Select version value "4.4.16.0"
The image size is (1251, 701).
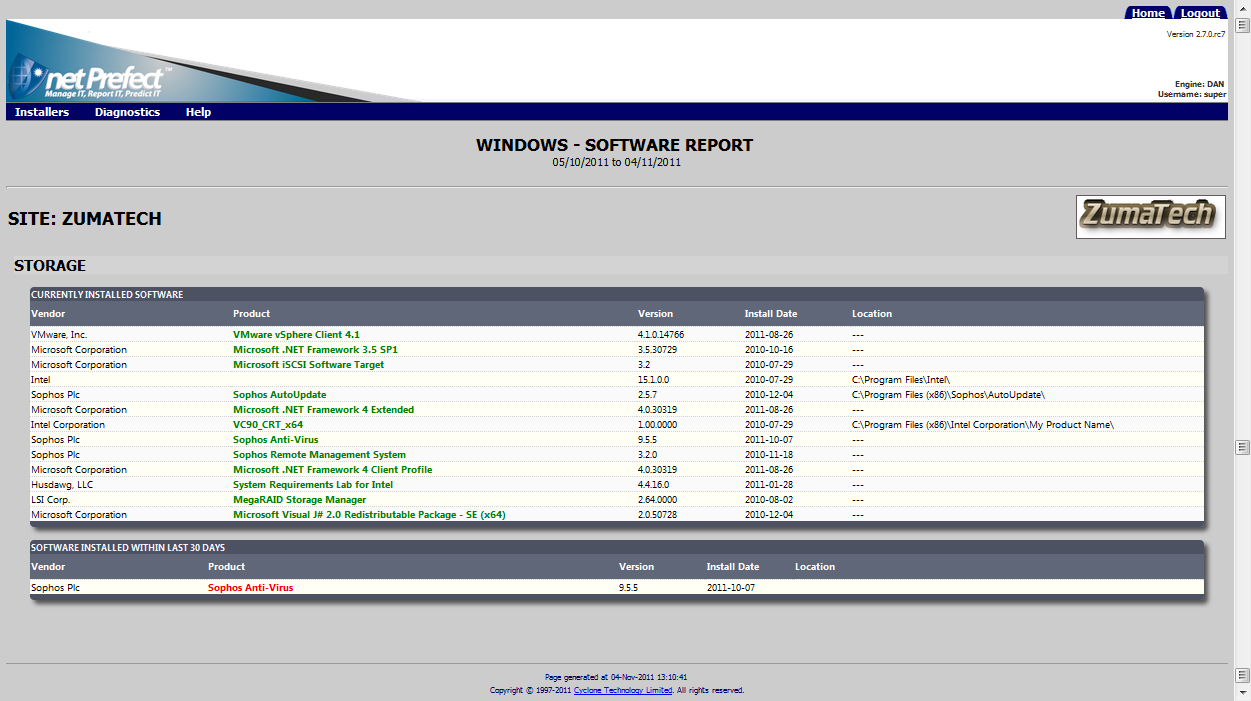(x=654, y=485)
